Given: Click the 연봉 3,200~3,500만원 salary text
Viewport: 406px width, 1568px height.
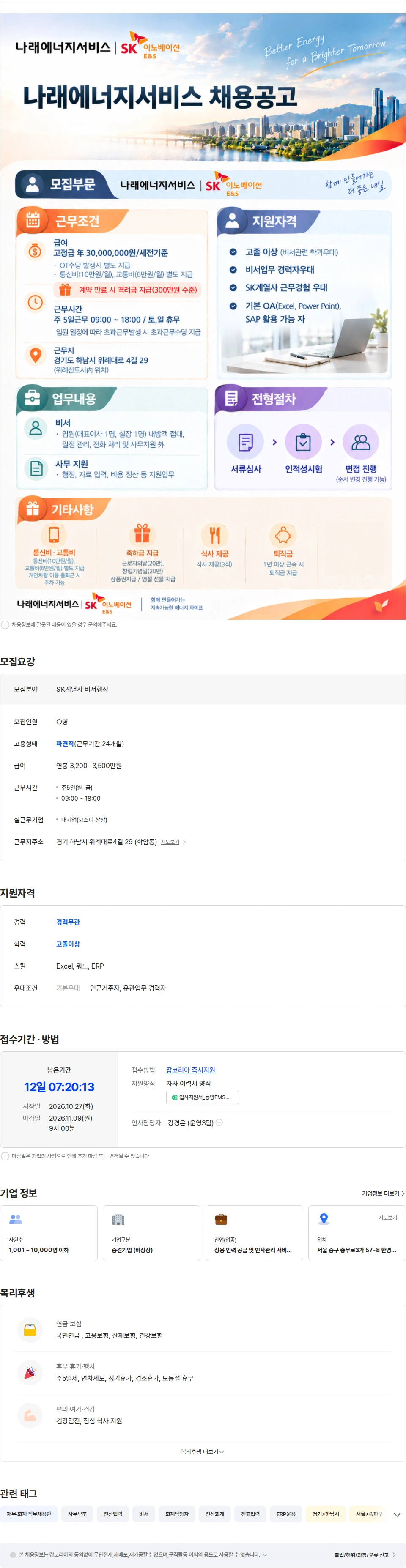Looking at the screenshot, I should (x=89, y=766).
